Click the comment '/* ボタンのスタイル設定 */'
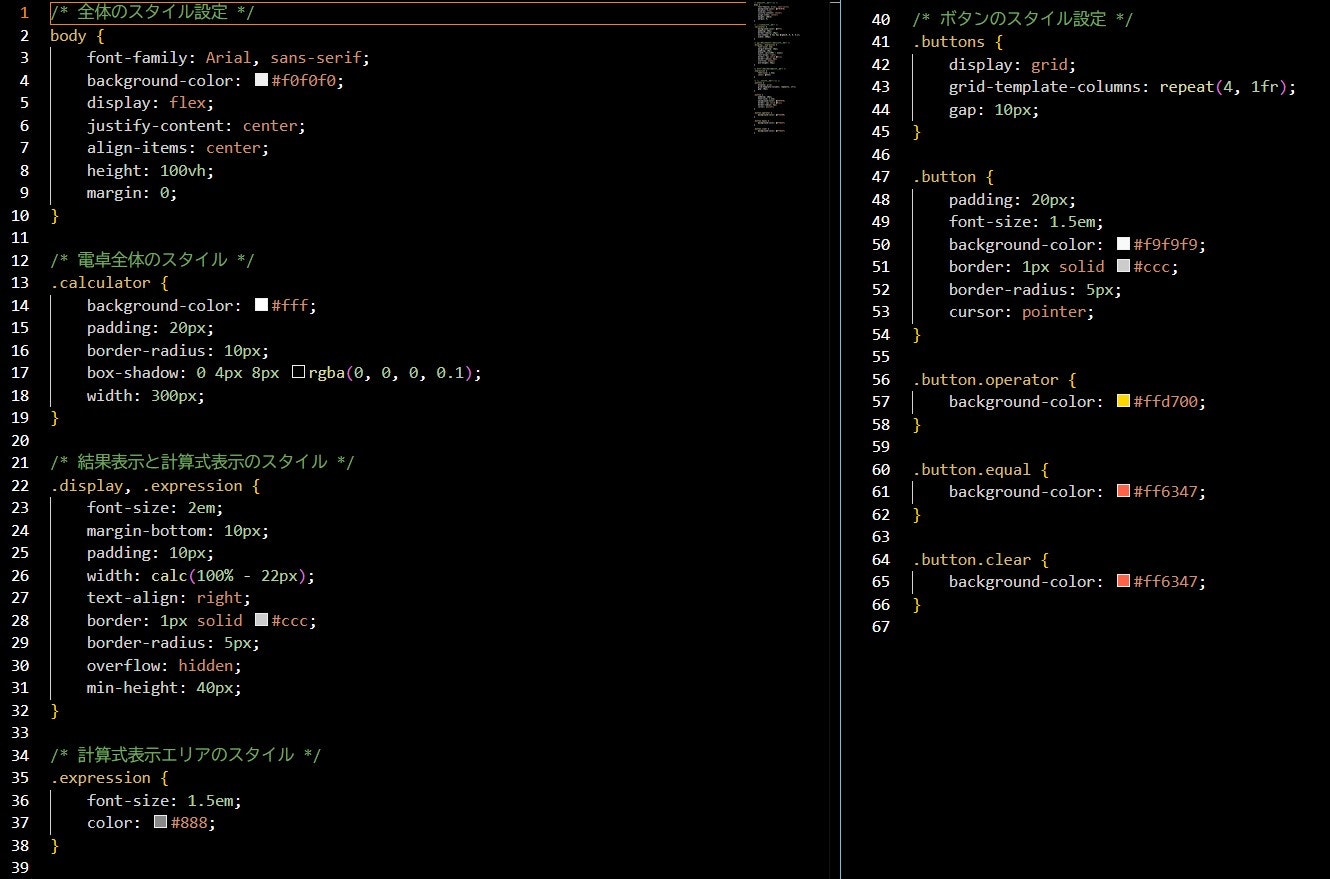The height and width of the screenshot is (879, 1330). pos(1023,20)
